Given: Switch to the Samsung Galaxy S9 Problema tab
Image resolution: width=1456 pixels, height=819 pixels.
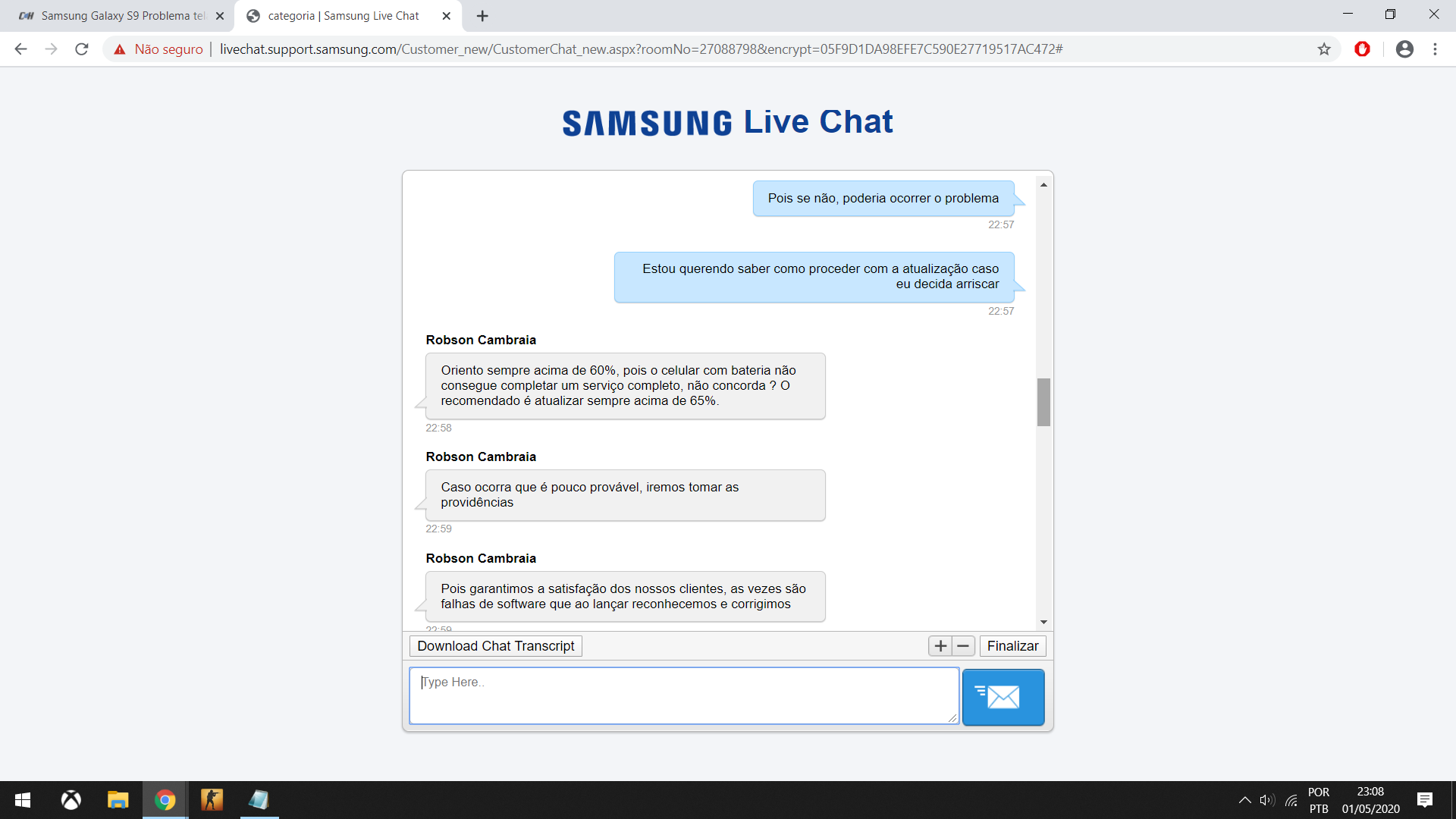Looking at the screenshot, I should click(x=118, y=16).
